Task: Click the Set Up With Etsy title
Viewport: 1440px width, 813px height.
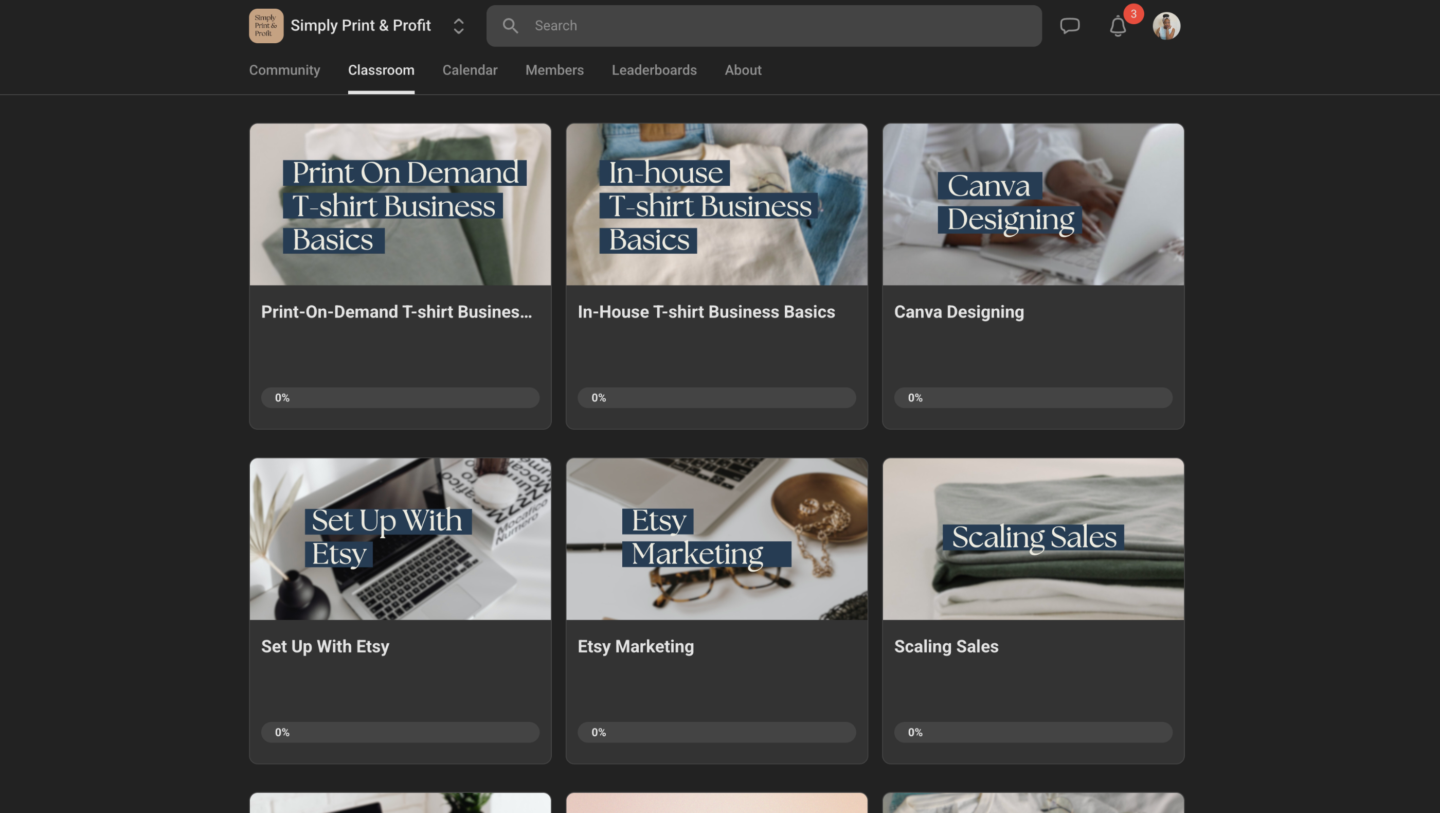Action: pos(325,647)
